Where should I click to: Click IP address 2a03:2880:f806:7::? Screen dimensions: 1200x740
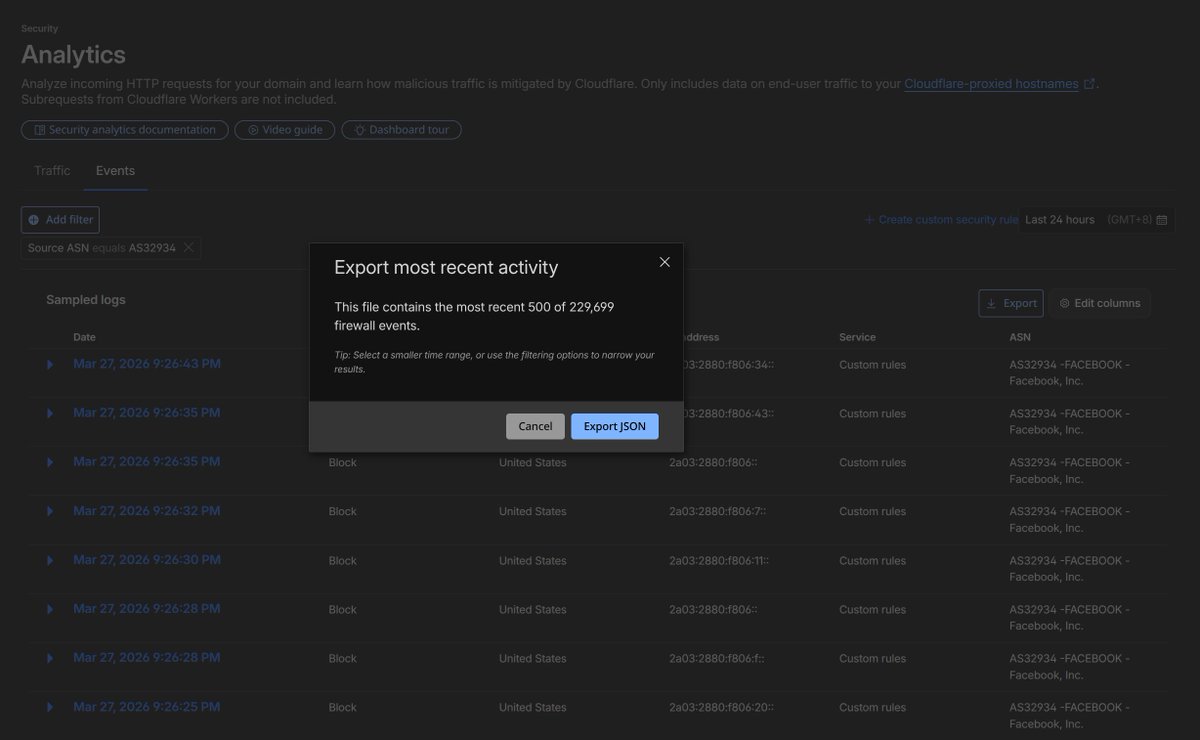(717, 512)
